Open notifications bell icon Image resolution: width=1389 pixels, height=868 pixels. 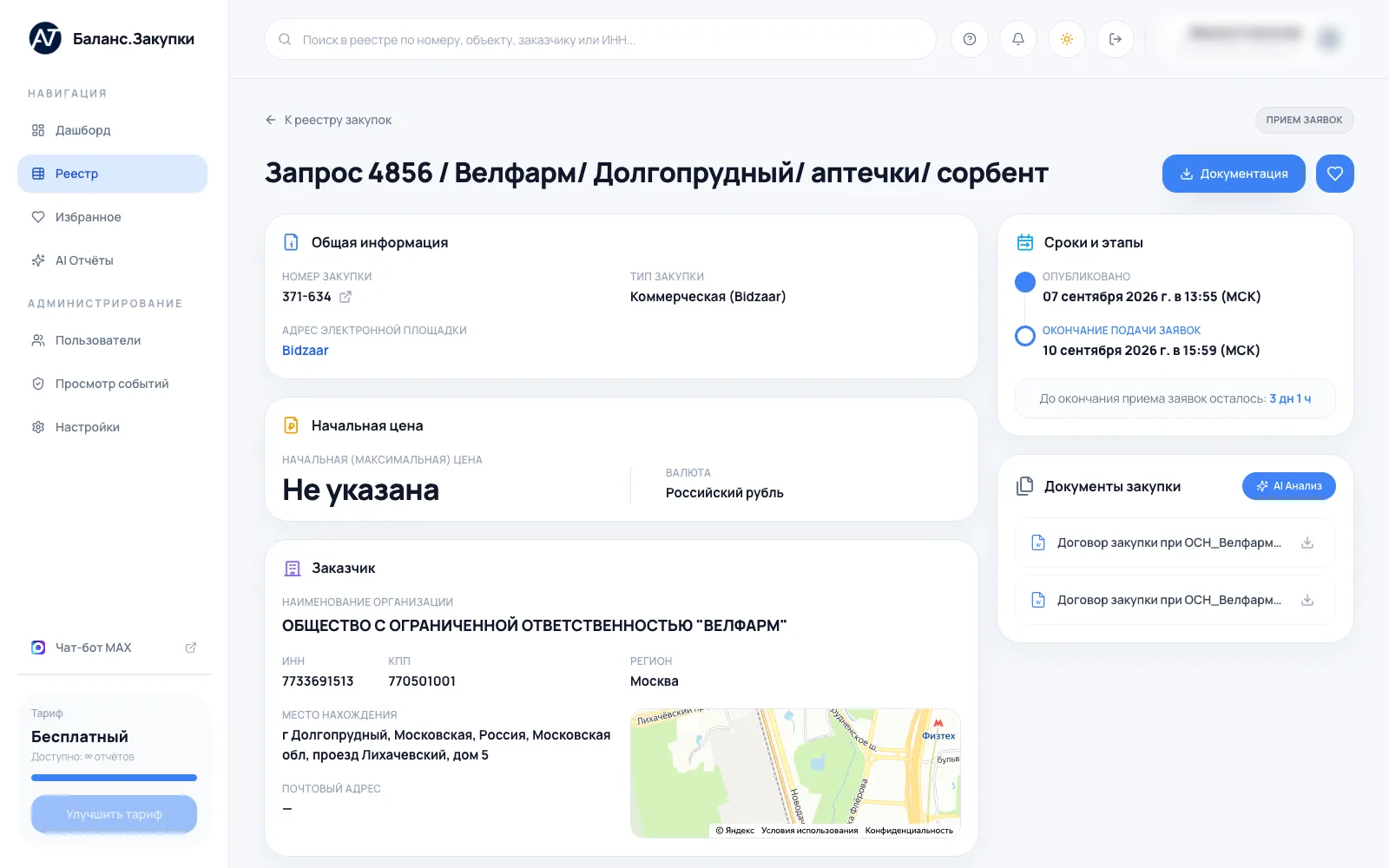pos(1018,39)
